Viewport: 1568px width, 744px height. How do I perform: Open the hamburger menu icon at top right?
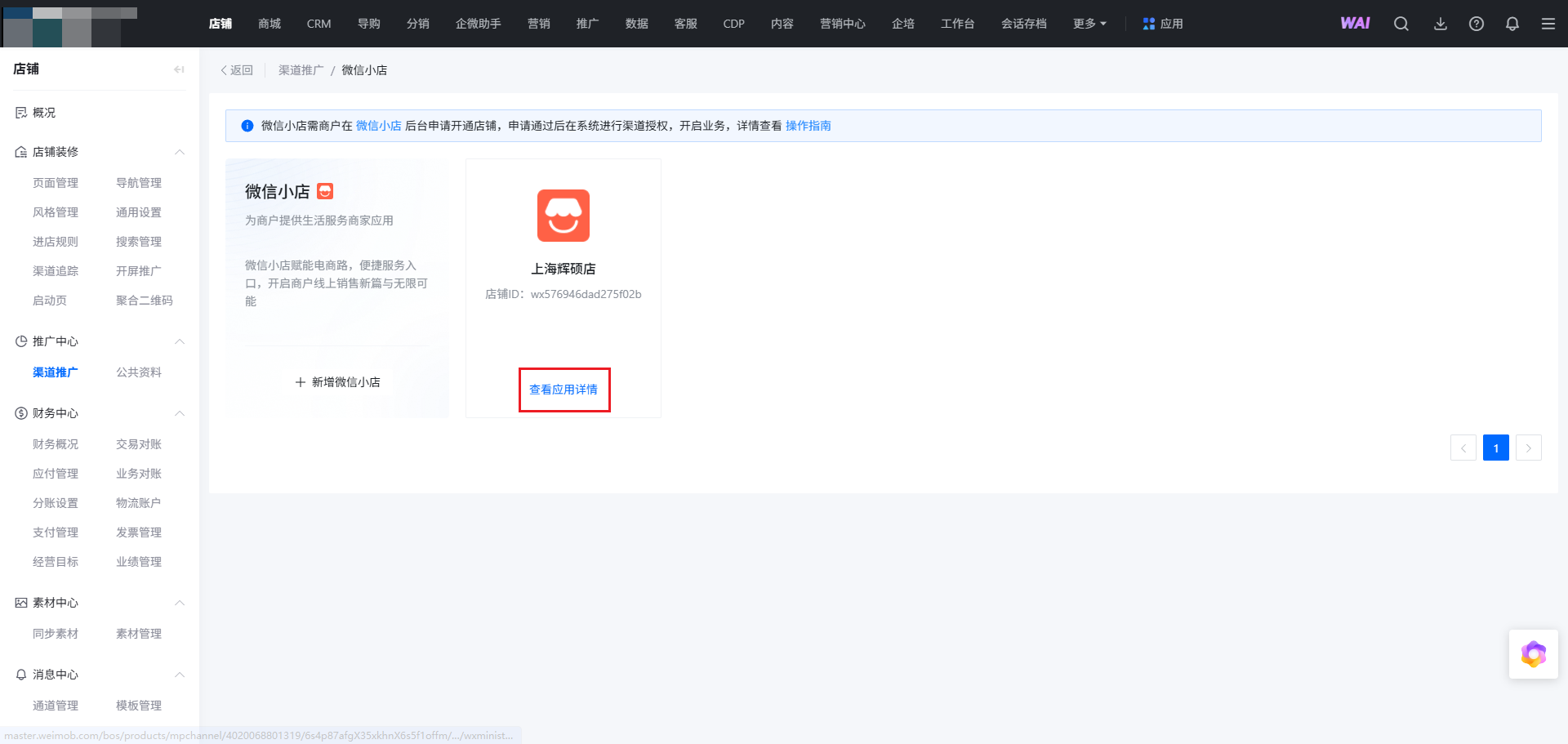click(x=1548, y=24)
